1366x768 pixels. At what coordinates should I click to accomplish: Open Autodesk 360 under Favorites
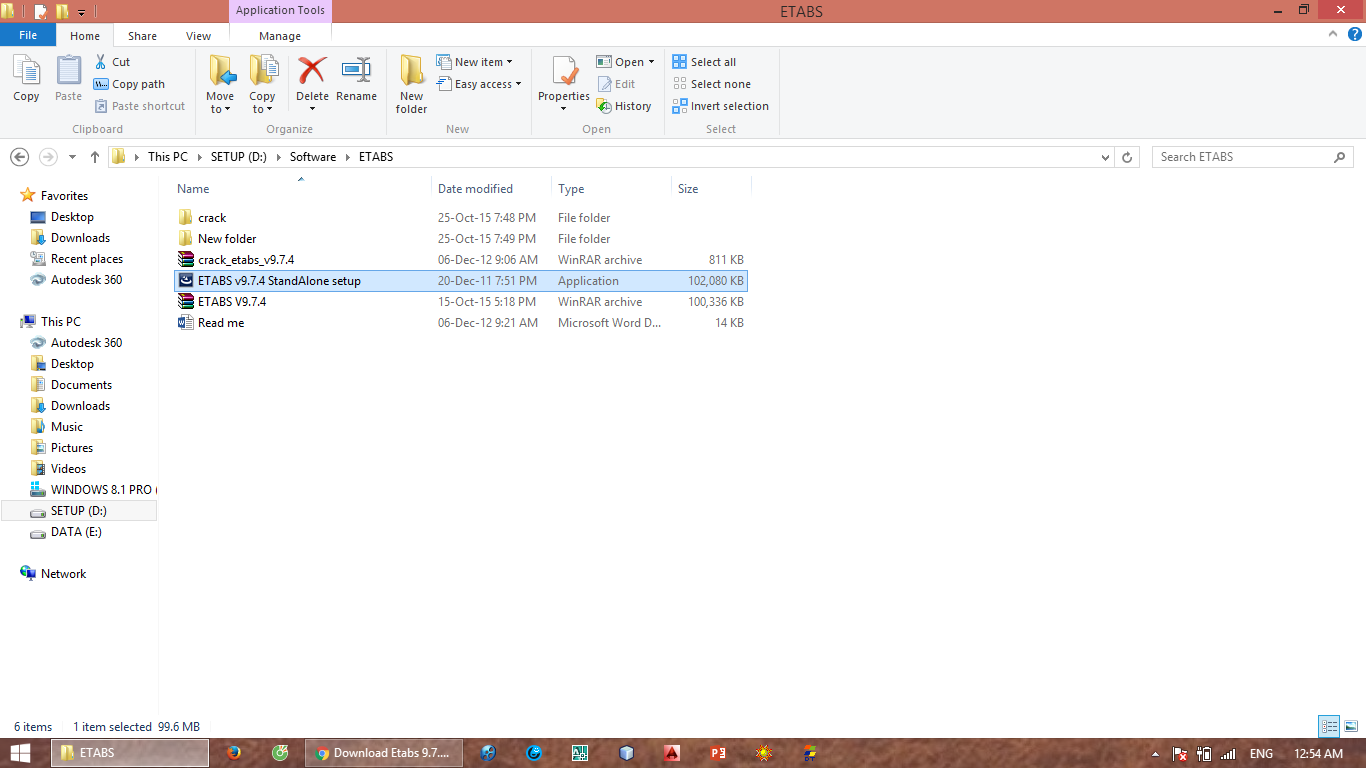[x=86, y=280]
